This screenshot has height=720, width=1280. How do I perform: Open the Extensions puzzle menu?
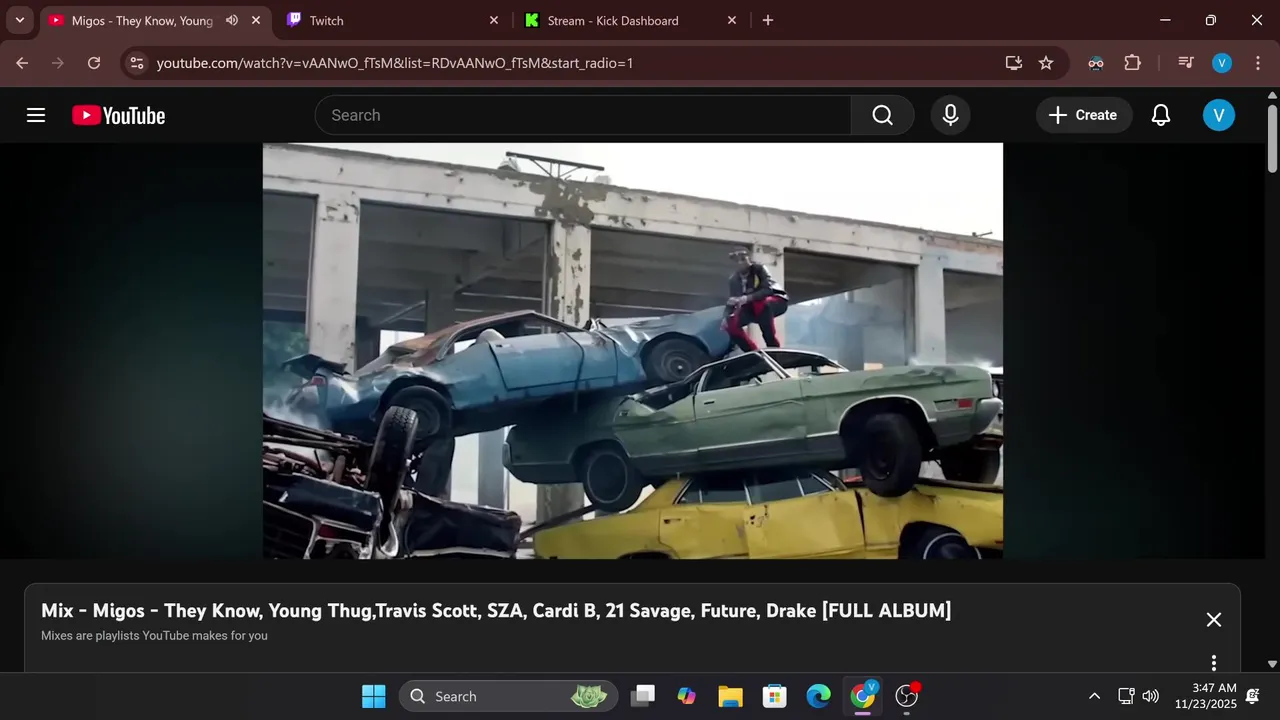(x=1132, y=63)
